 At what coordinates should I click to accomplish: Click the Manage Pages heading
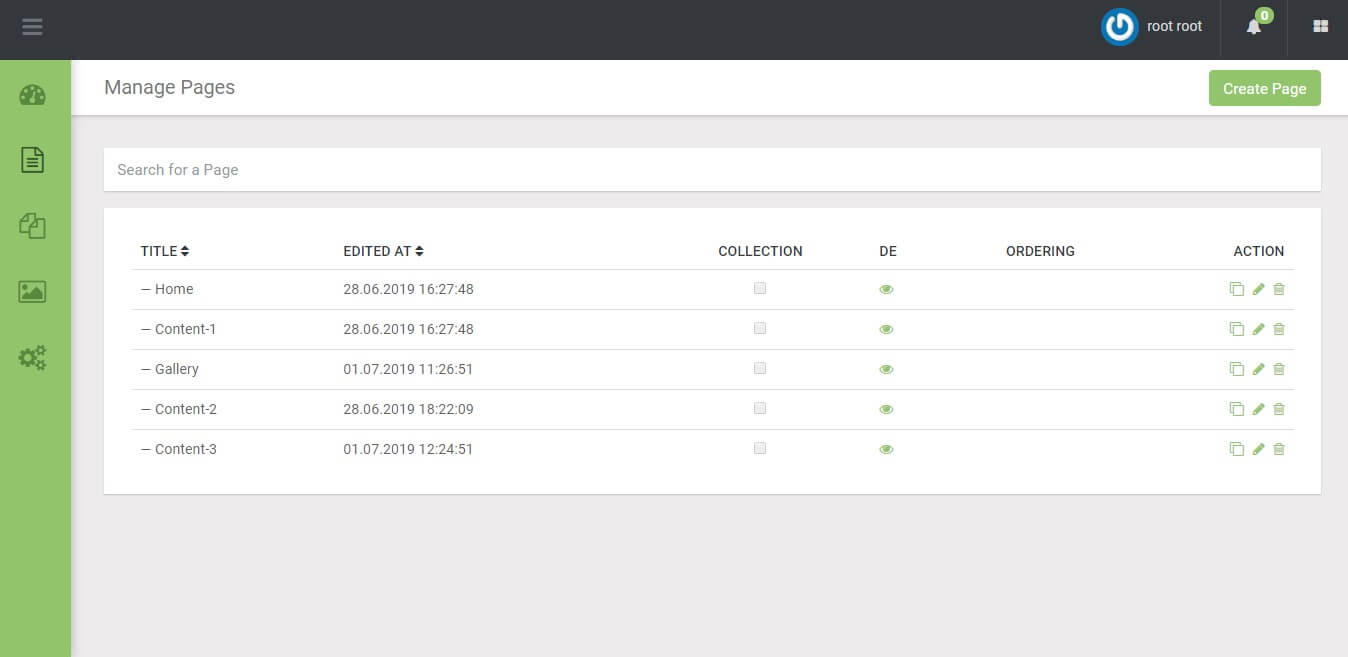click(169, 87)
